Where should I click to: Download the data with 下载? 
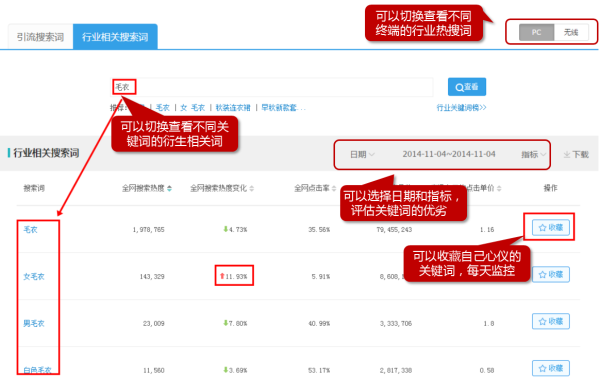[x=576, y=155]
